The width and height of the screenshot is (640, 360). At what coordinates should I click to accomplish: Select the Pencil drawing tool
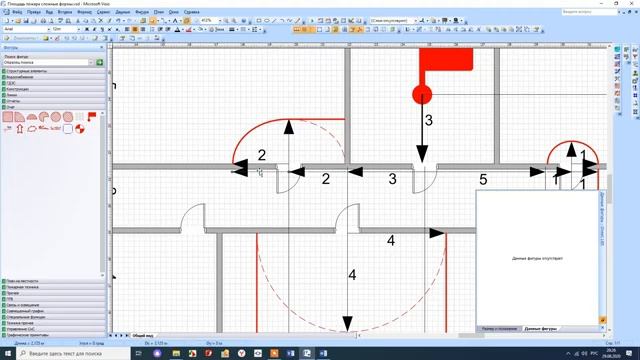point(297,20)
